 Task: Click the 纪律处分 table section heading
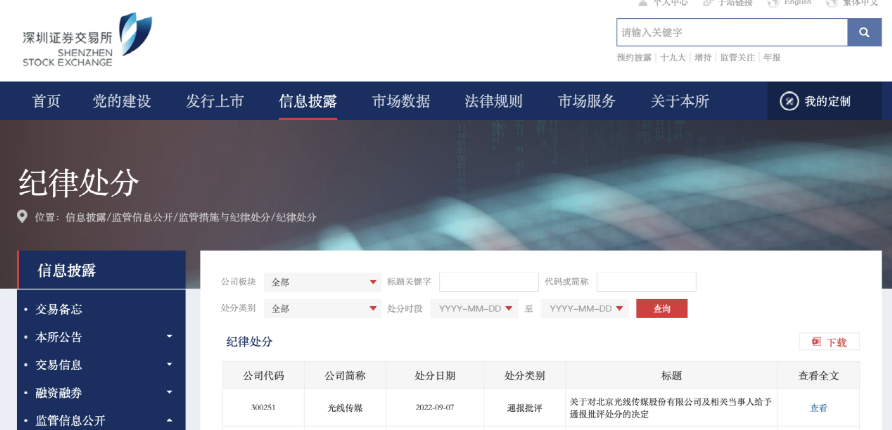(250, 342)
